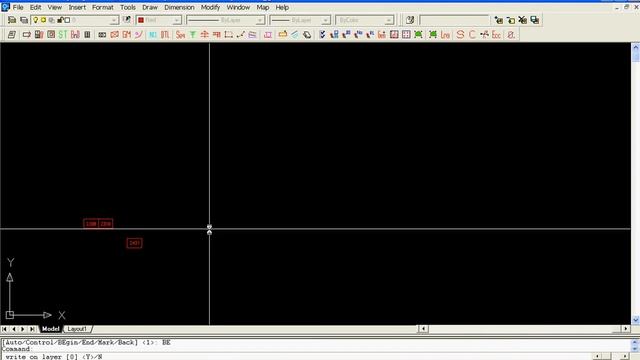
Task: Open the Insert menu
Action: point(77,7)
